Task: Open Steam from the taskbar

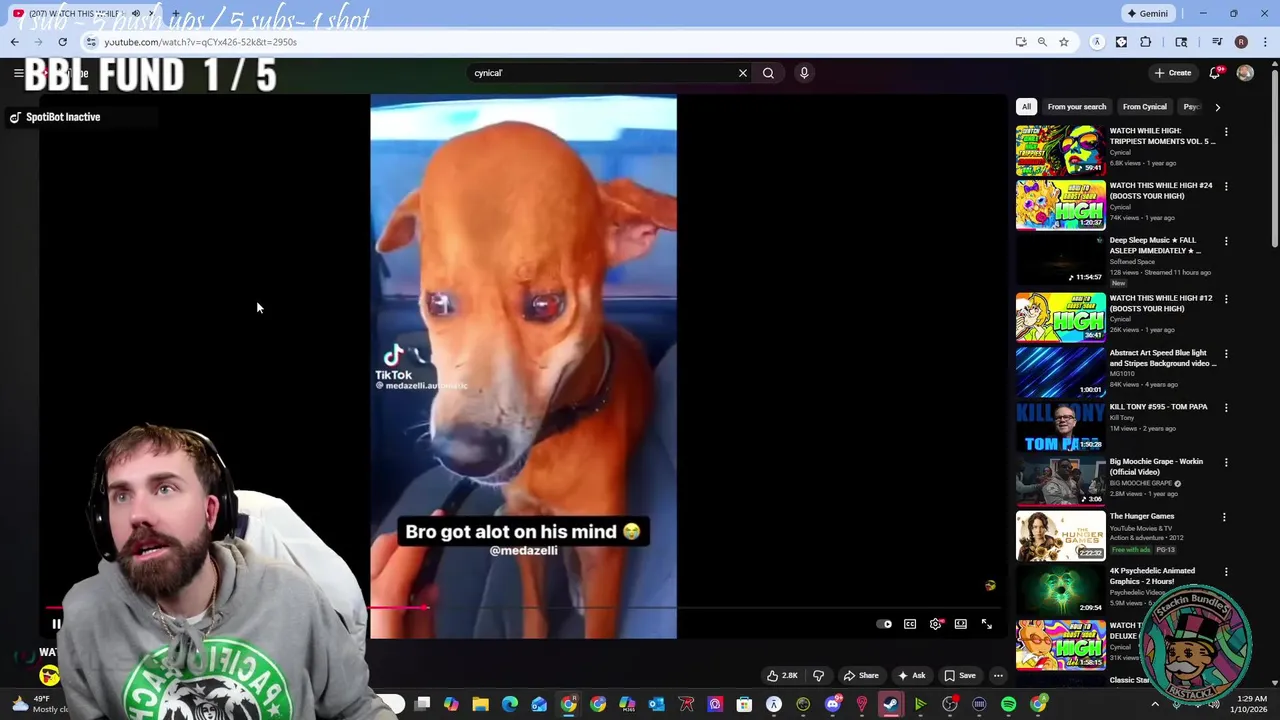Action: tap(890, 705)
